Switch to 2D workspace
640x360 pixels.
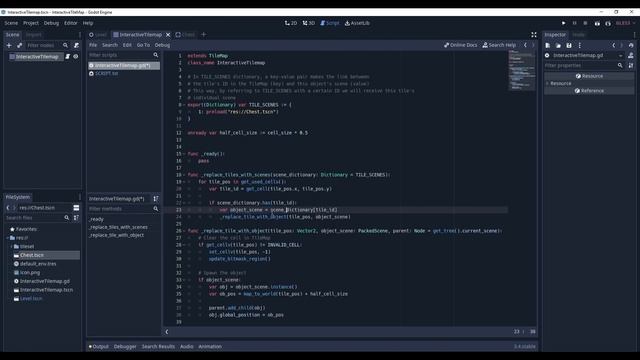tap(291, 23)
